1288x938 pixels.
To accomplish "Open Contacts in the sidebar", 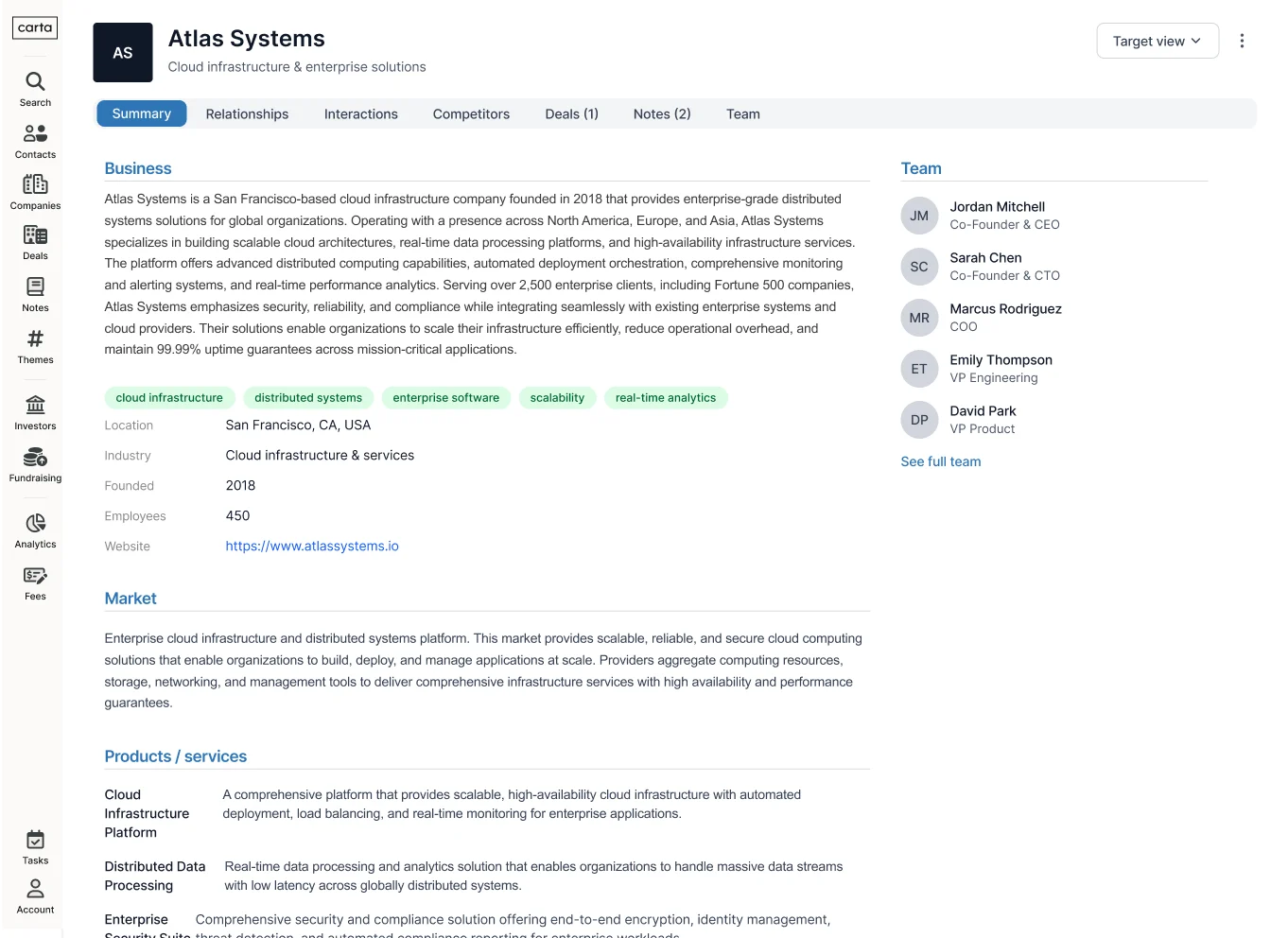I will (35, 141).
